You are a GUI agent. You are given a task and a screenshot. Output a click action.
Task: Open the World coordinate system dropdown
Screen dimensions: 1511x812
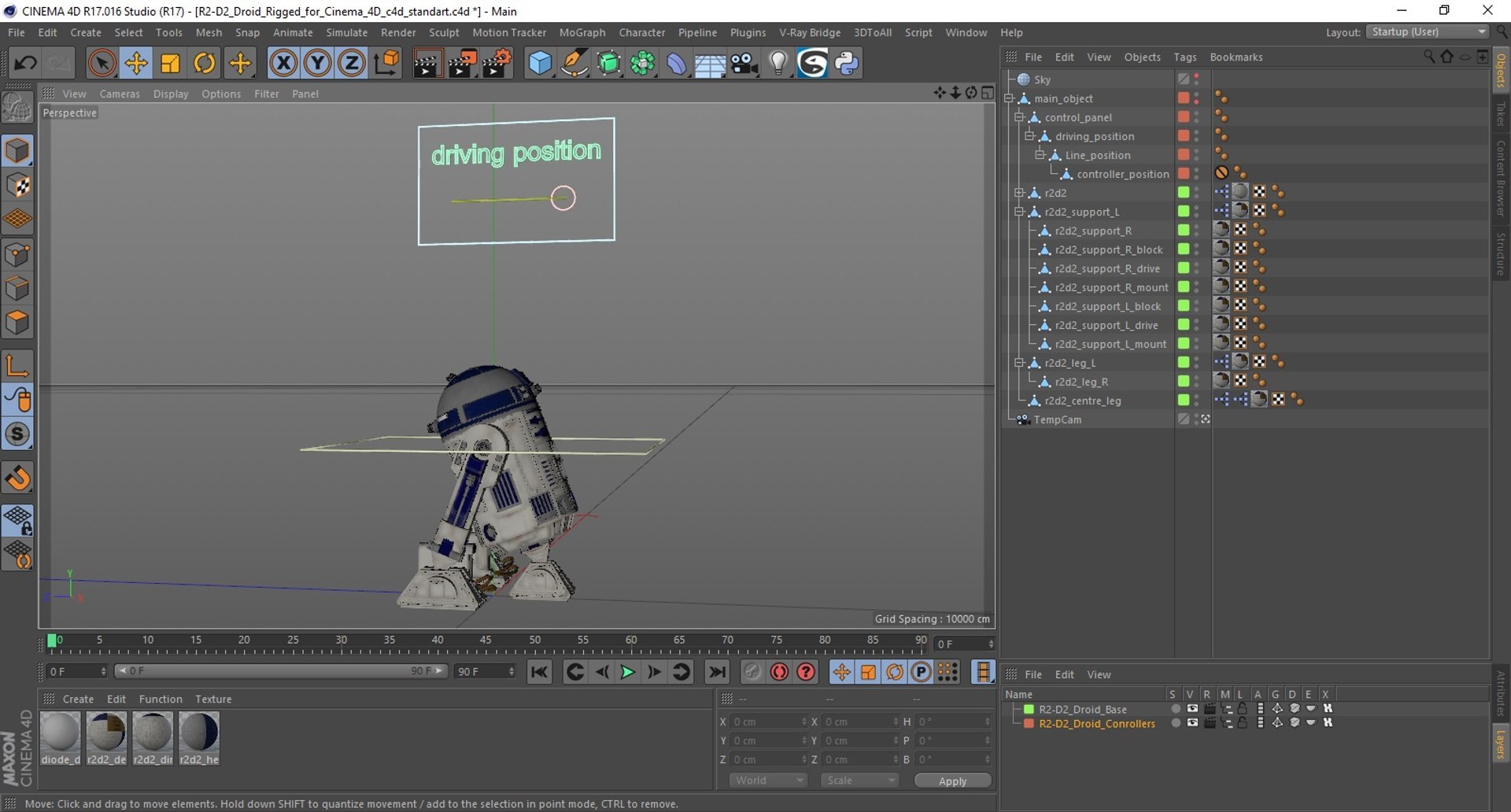pos(768,781)
